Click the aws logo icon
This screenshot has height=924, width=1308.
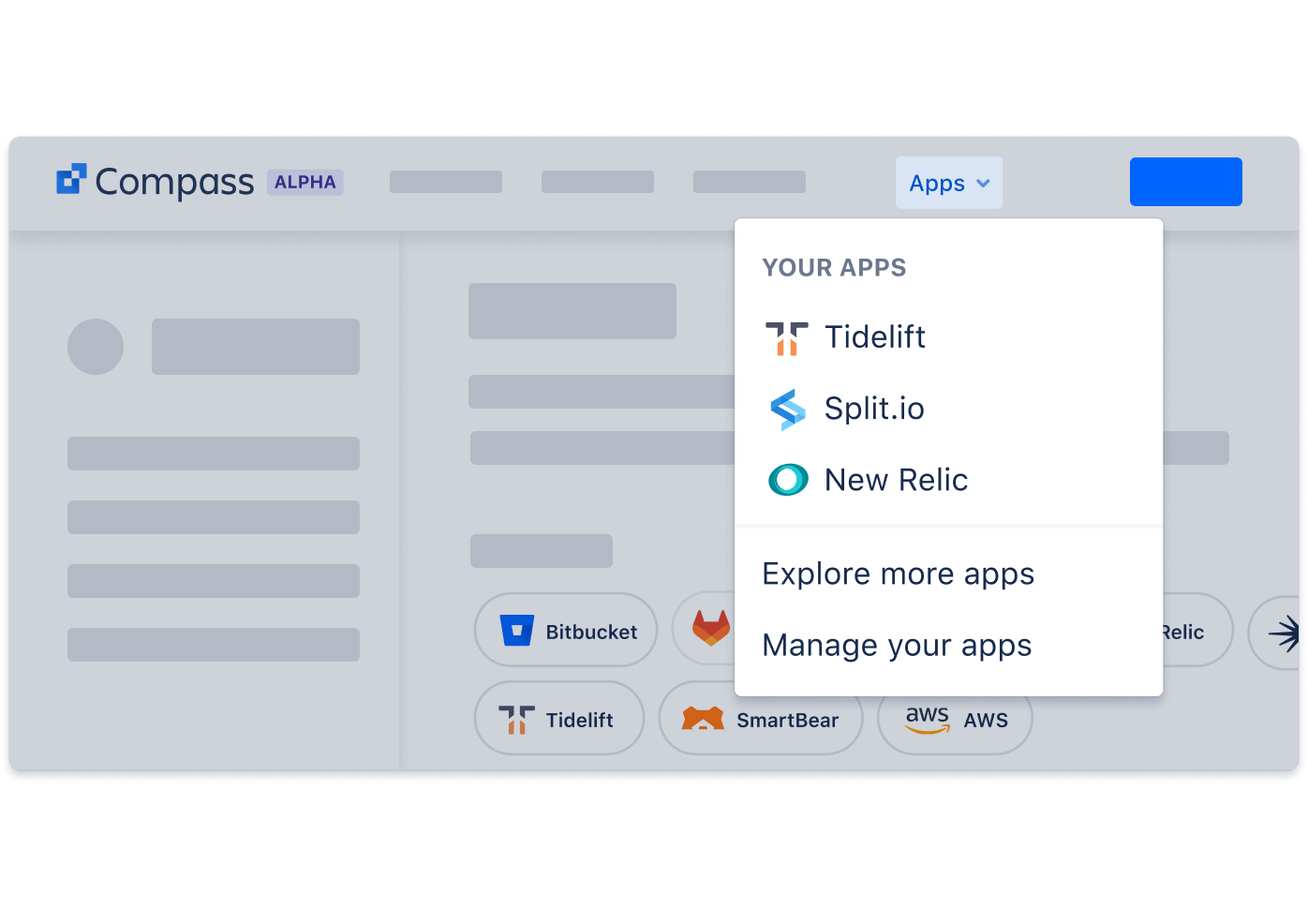(928, 719)
